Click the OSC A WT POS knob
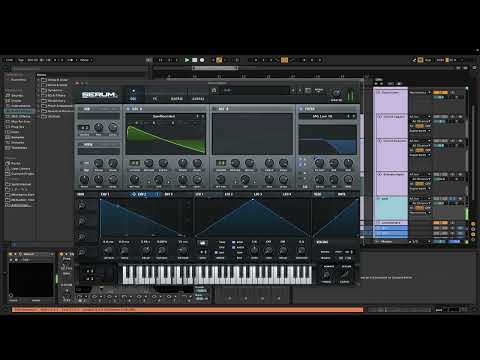 coord(134,180)
